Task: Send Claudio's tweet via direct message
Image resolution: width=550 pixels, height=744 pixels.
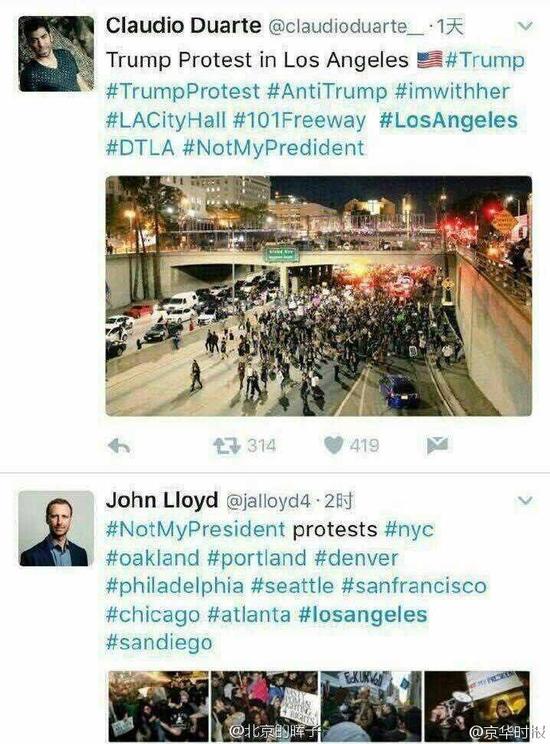Action: coord(437,445)
